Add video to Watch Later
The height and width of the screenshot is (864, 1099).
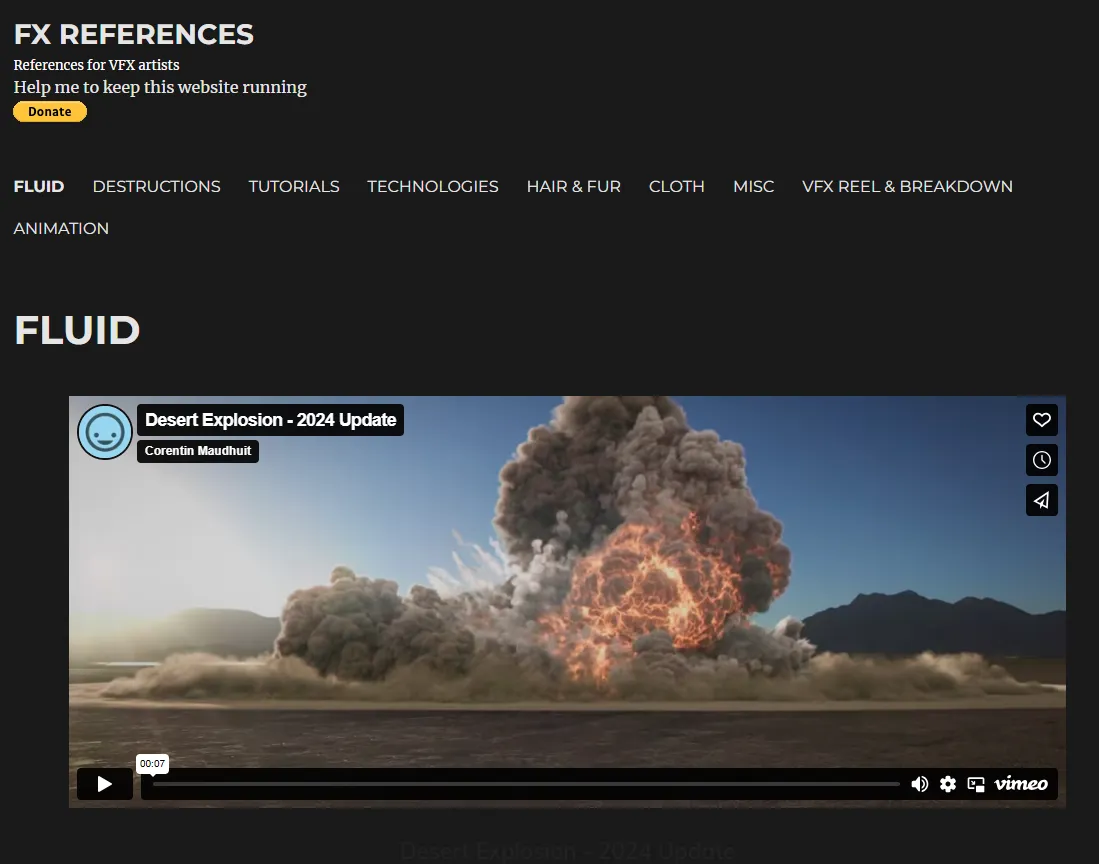[x=1041, y=460]
